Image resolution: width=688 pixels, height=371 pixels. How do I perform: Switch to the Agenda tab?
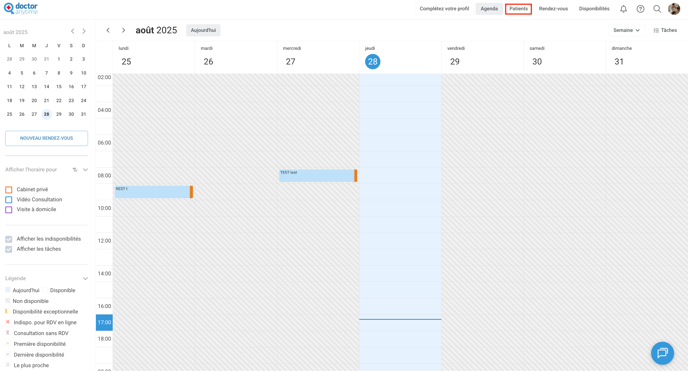coord(489,9)
